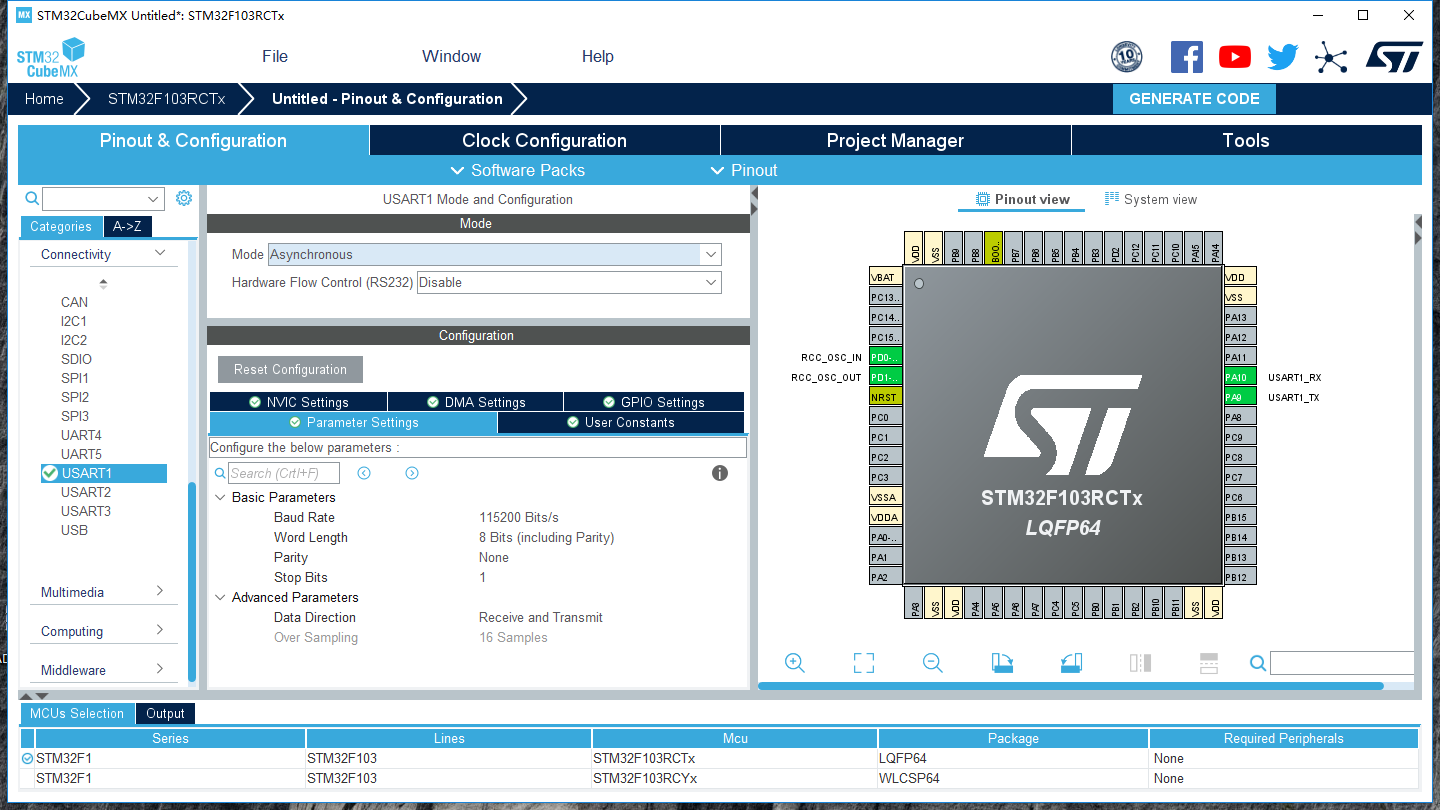Expand the Middleware category
Viewport: 1440px width, 810px height.
160,670
